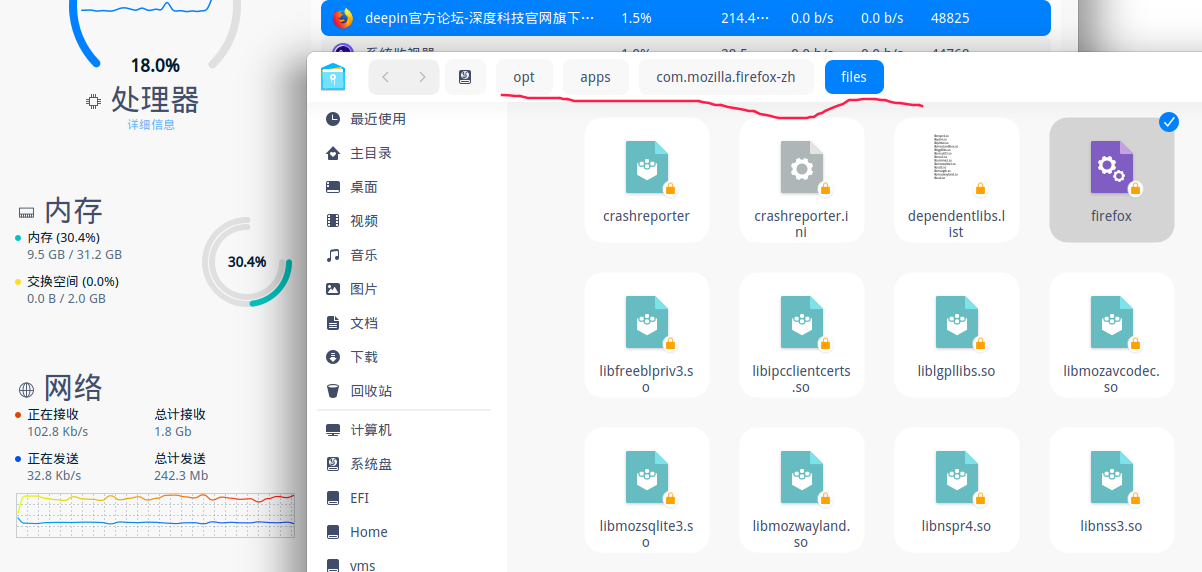Click the 总计接收 label
Screen dimensions: 1202x572
(x=180, y=414)
